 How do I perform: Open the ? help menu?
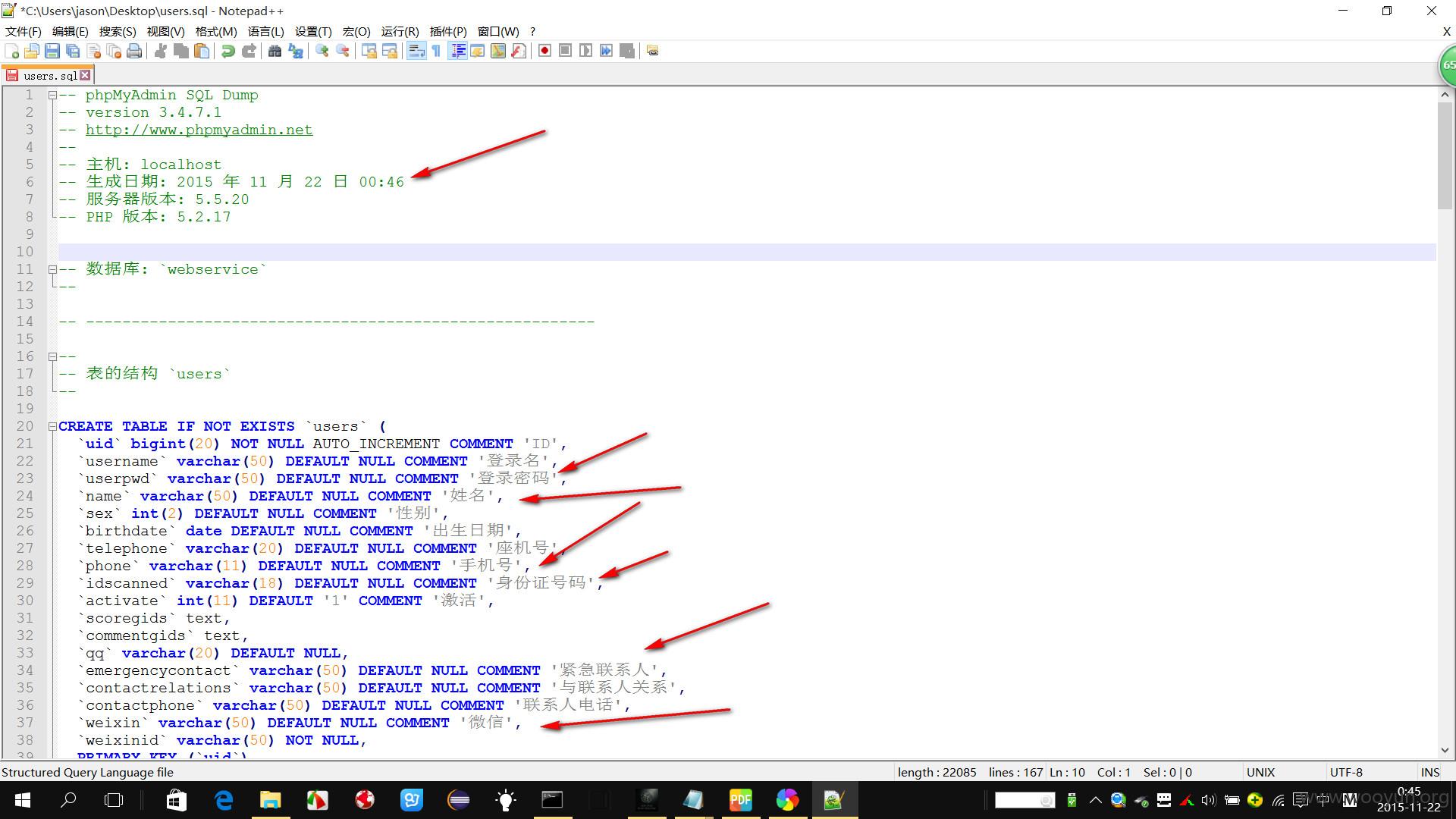[532, 31]
